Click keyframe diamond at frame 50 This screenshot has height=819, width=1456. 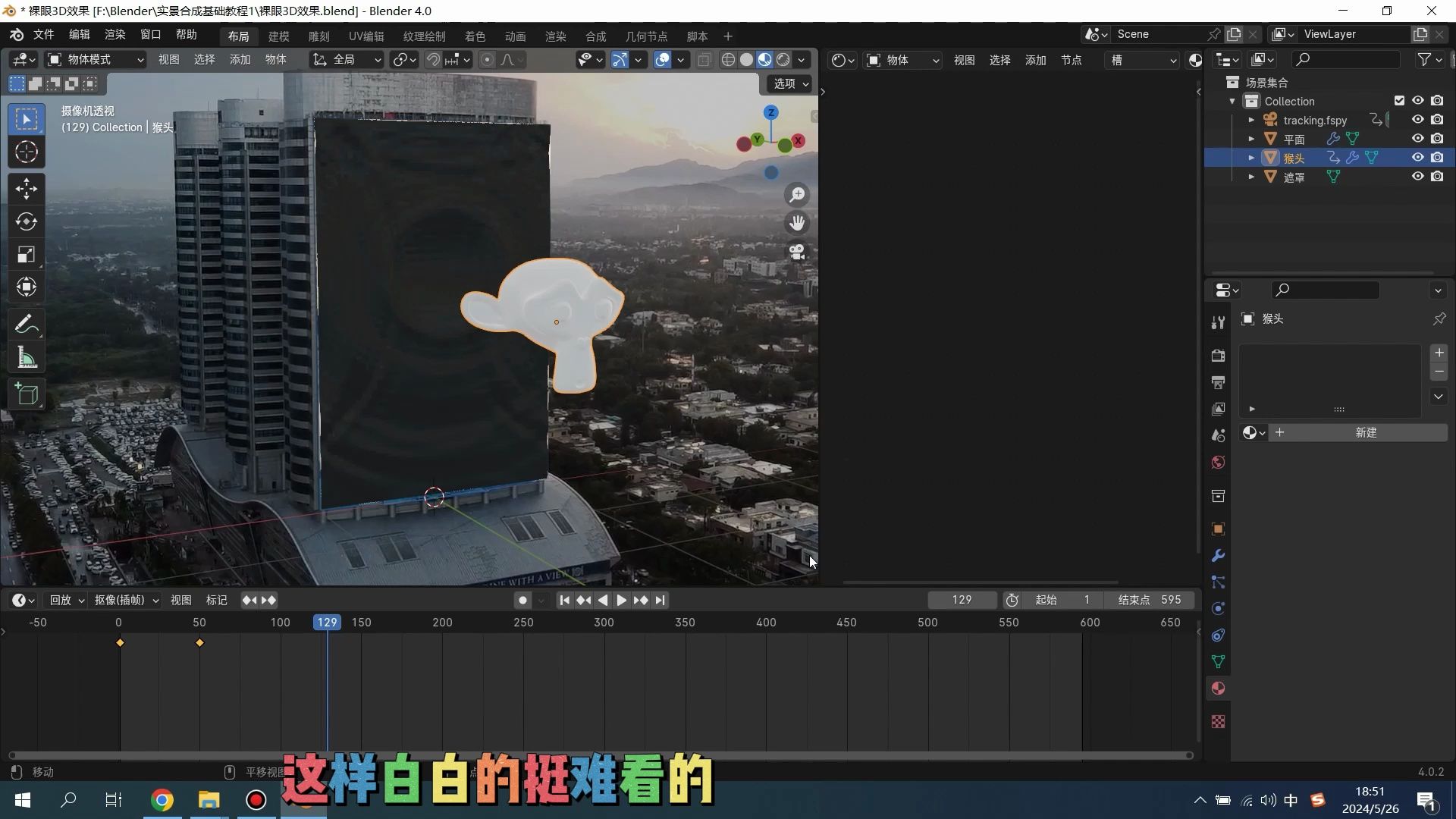click(x=199, y=643)
